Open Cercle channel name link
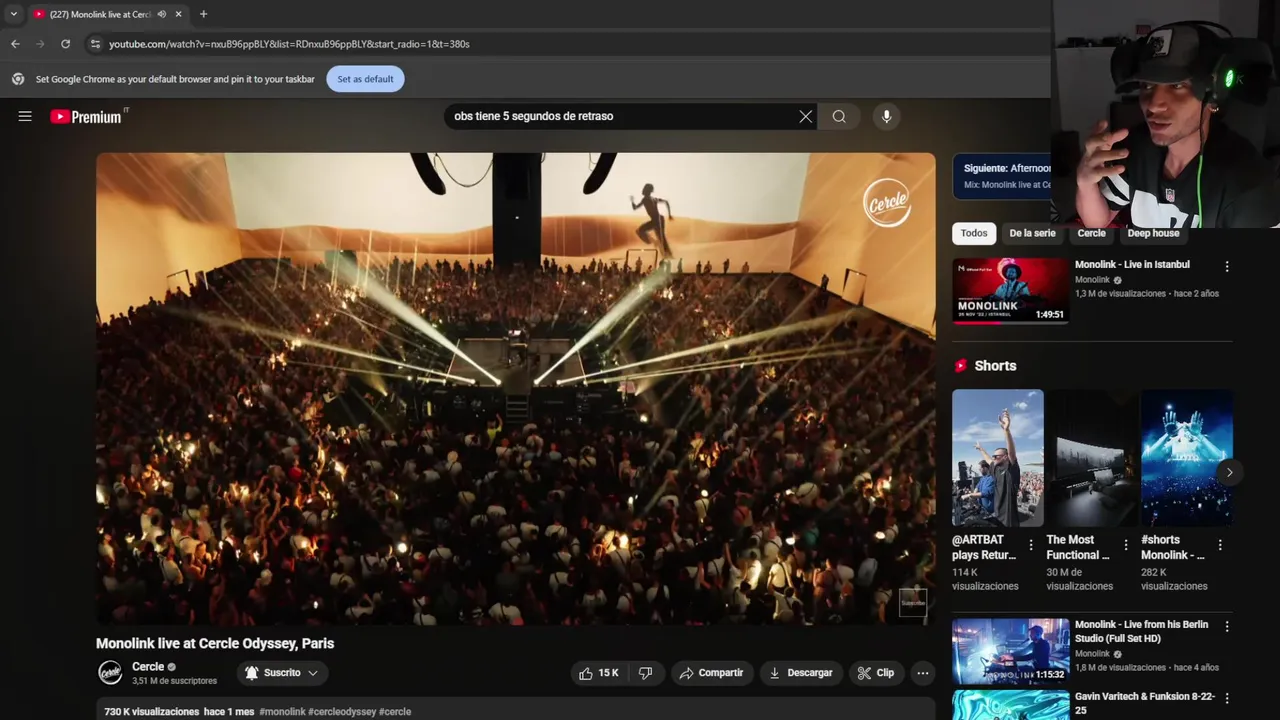 pos(148,666)
